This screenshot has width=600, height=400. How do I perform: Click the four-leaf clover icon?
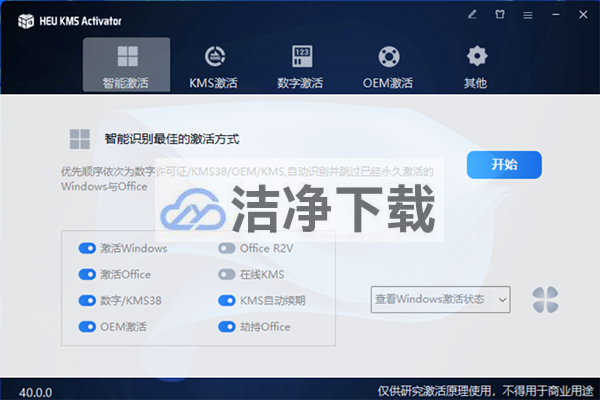click(x=545, y=300)
